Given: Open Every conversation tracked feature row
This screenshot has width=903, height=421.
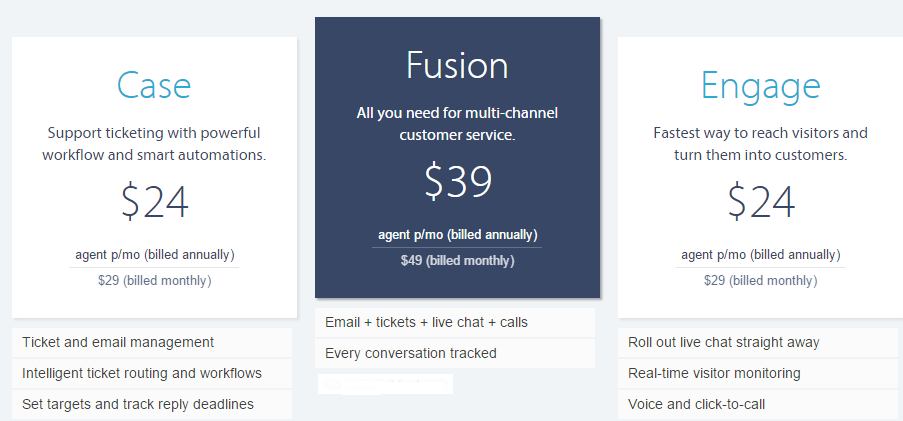Looking at the screenshot, I should pos(455,353).
